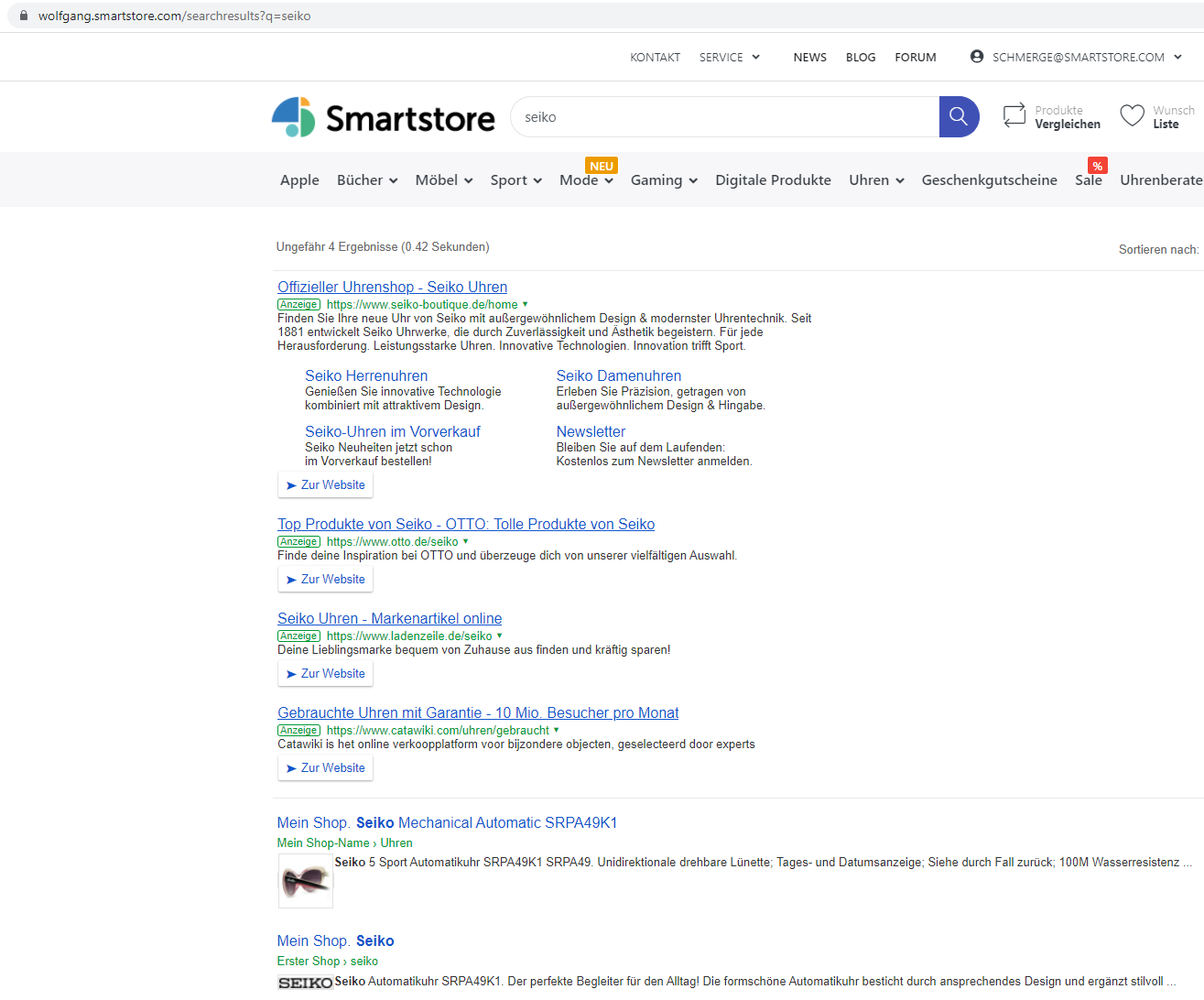Open the Seiko Herrenuhren link
The height and width of the screenshot is (1000, 1204).
[366, 375]
